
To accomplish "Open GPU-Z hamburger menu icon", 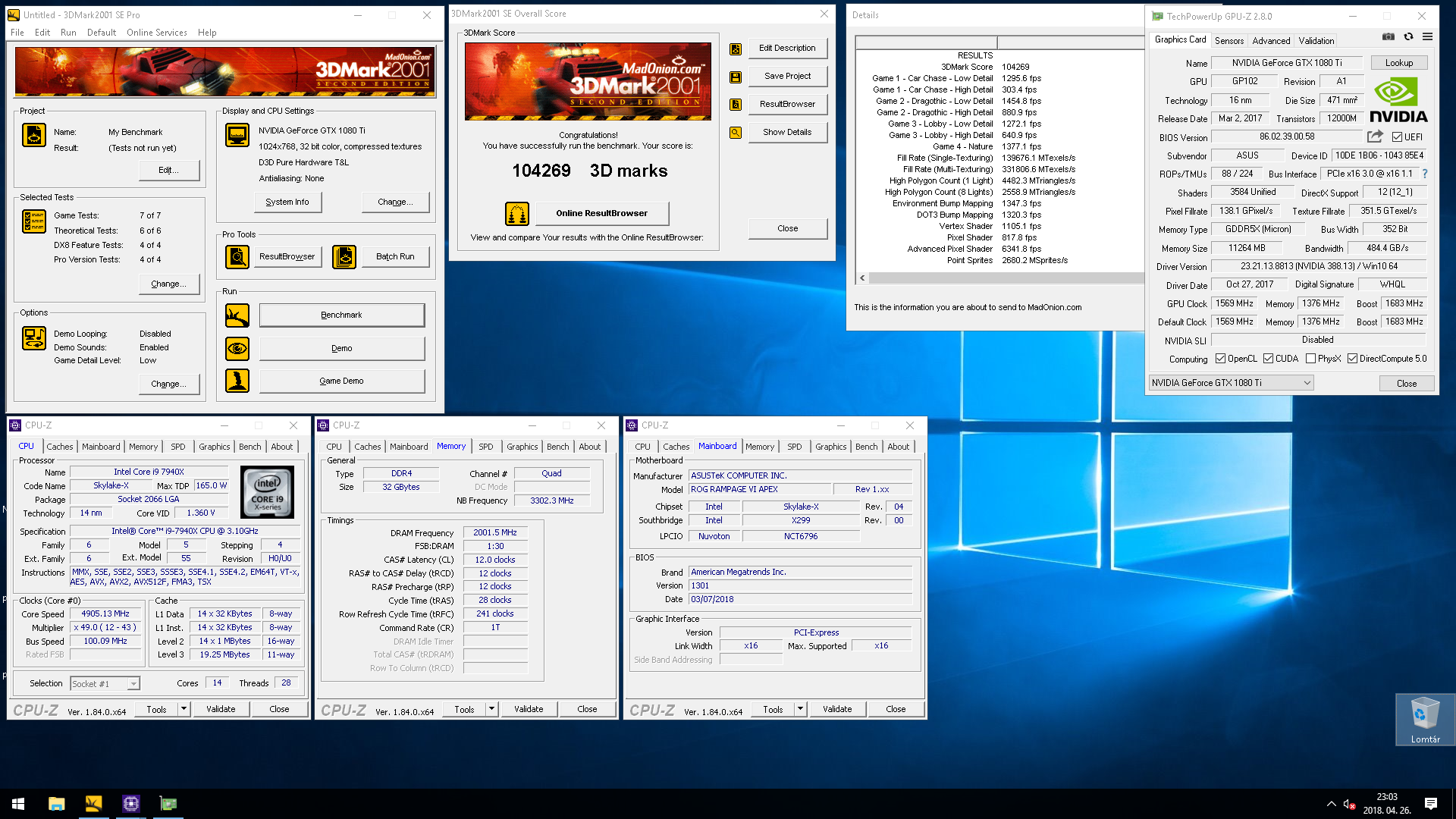I will pyautogui.click(x=1427, y=36).
